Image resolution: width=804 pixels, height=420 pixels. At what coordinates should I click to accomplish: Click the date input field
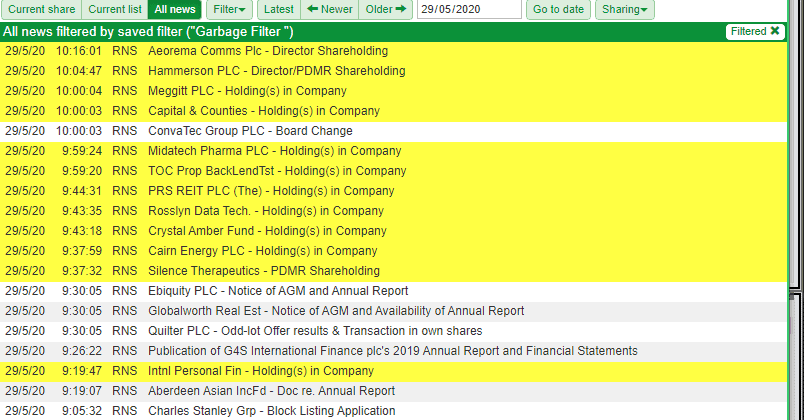[x=469, y=9]
